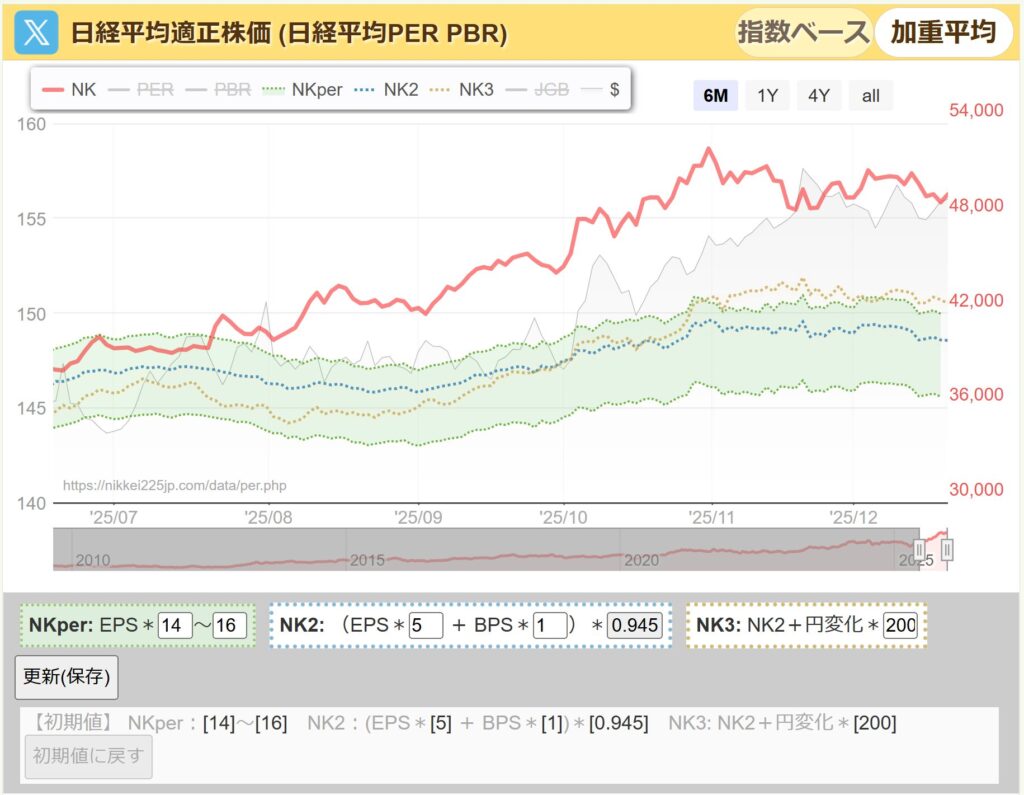Click the right handle of the timeline range slider

[x=945, y=550]
